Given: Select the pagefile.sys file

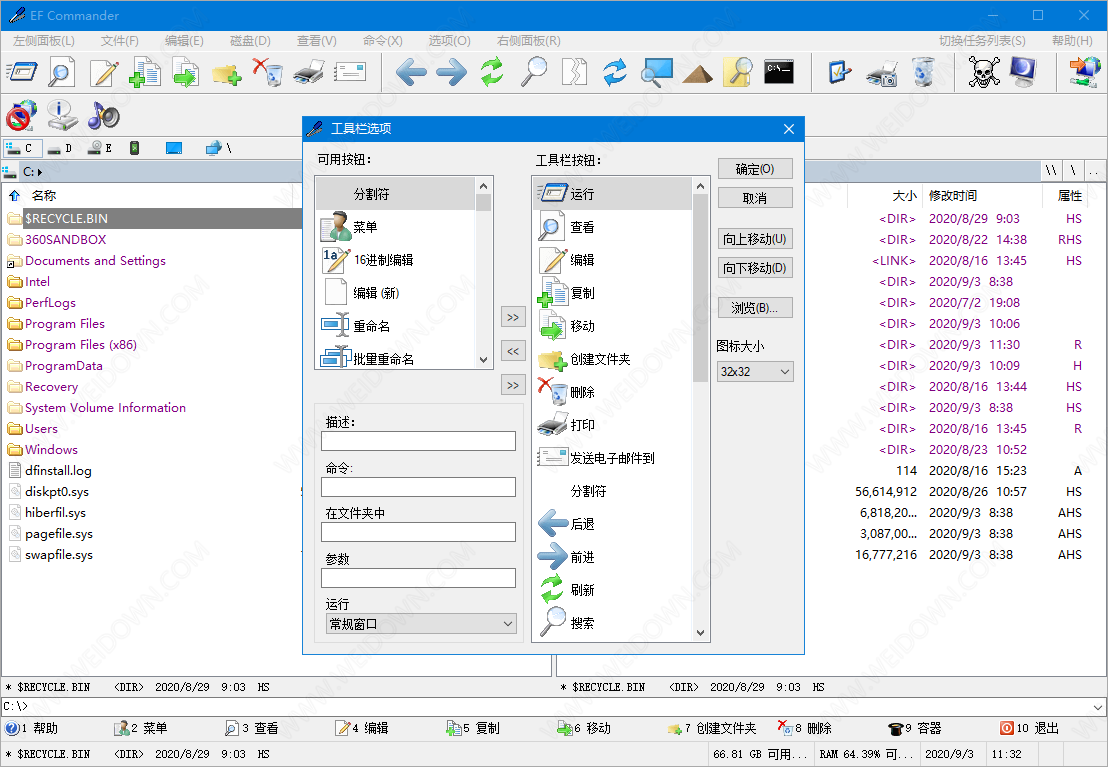Looking at the screenshot, I should (59, 534).
